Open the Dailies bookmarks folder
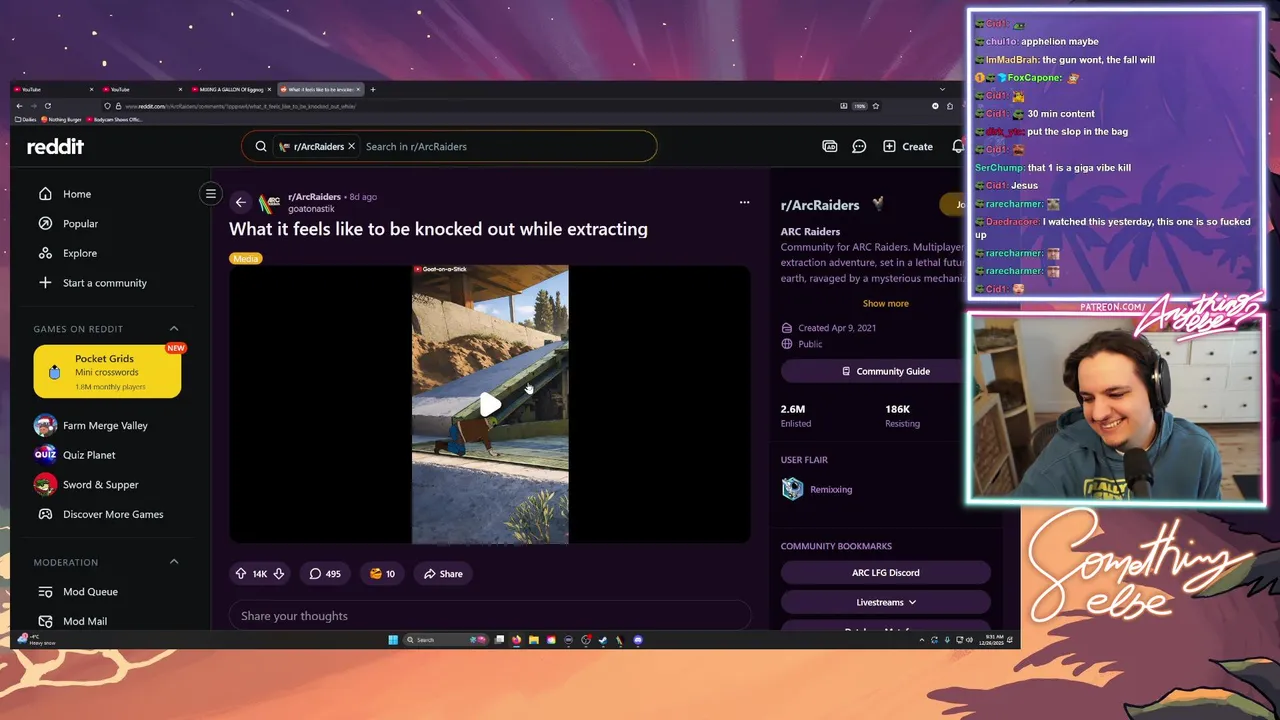Image resolution: width=1280 pixels, height=720 pixels. click(x=25, y=119)
